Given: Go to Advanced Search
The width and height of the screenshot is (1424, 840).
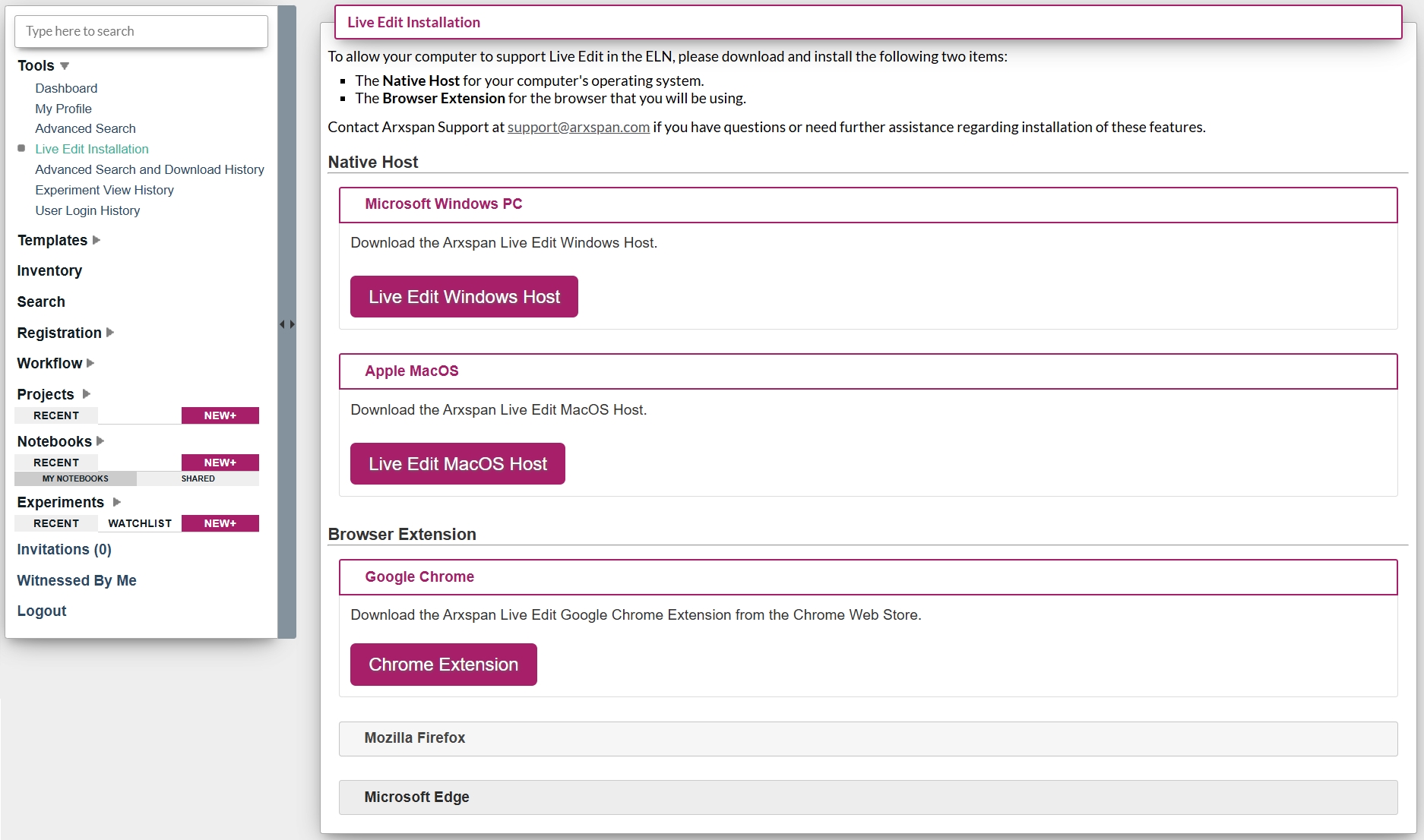Looking at the screenshot, I should [85, 128].
